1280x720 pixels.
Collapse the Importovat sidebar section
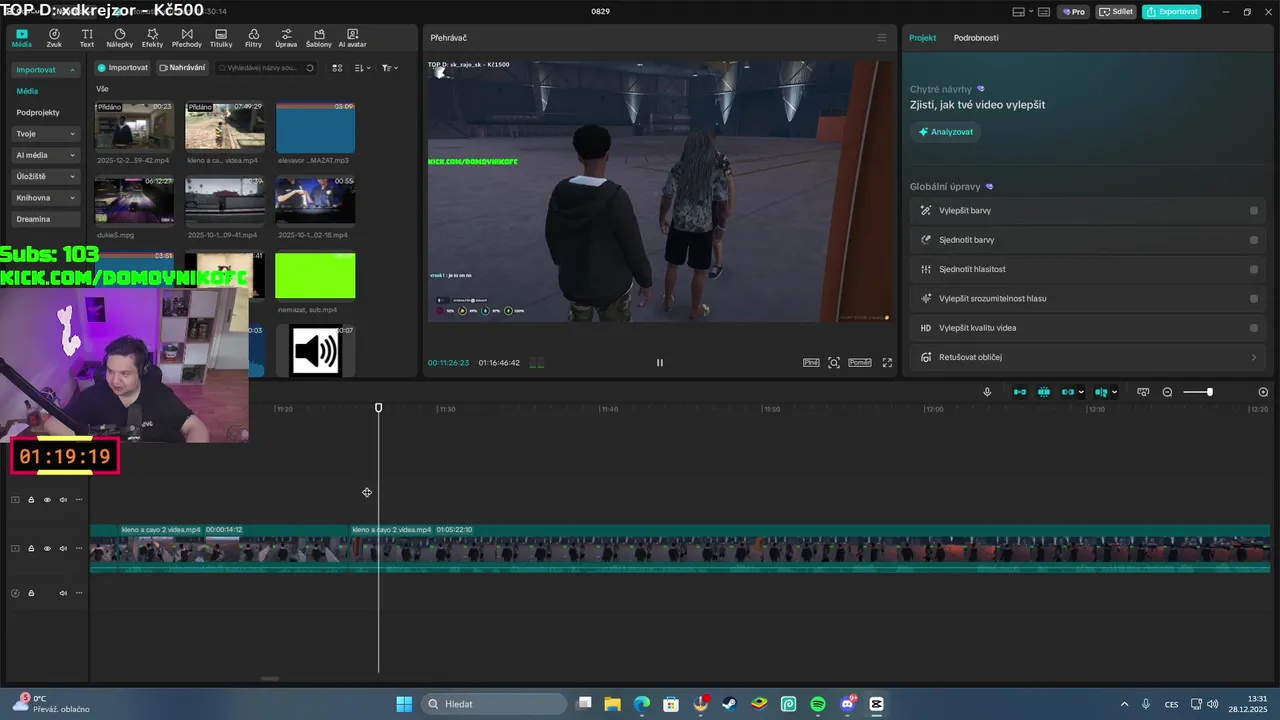pyautogui.click(x=46, y=70)
